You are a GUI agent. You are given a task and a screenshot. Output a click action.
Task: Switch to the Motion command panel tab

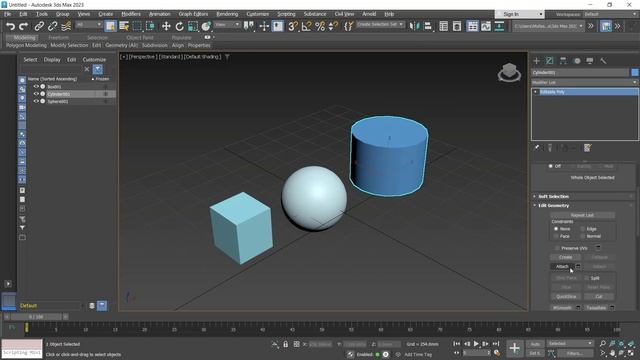pos(577,61)
